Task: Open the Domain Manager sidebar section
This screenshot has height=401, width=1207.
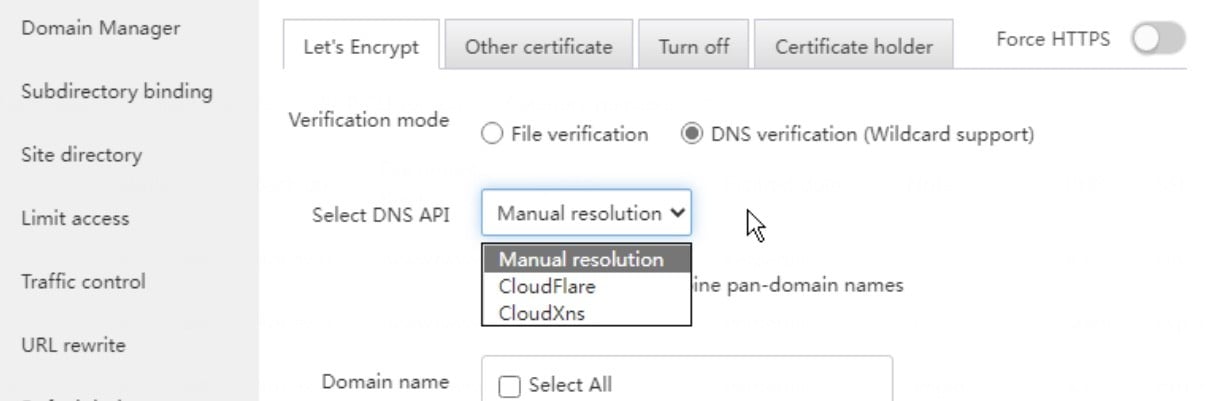Action: pos(100,28)
